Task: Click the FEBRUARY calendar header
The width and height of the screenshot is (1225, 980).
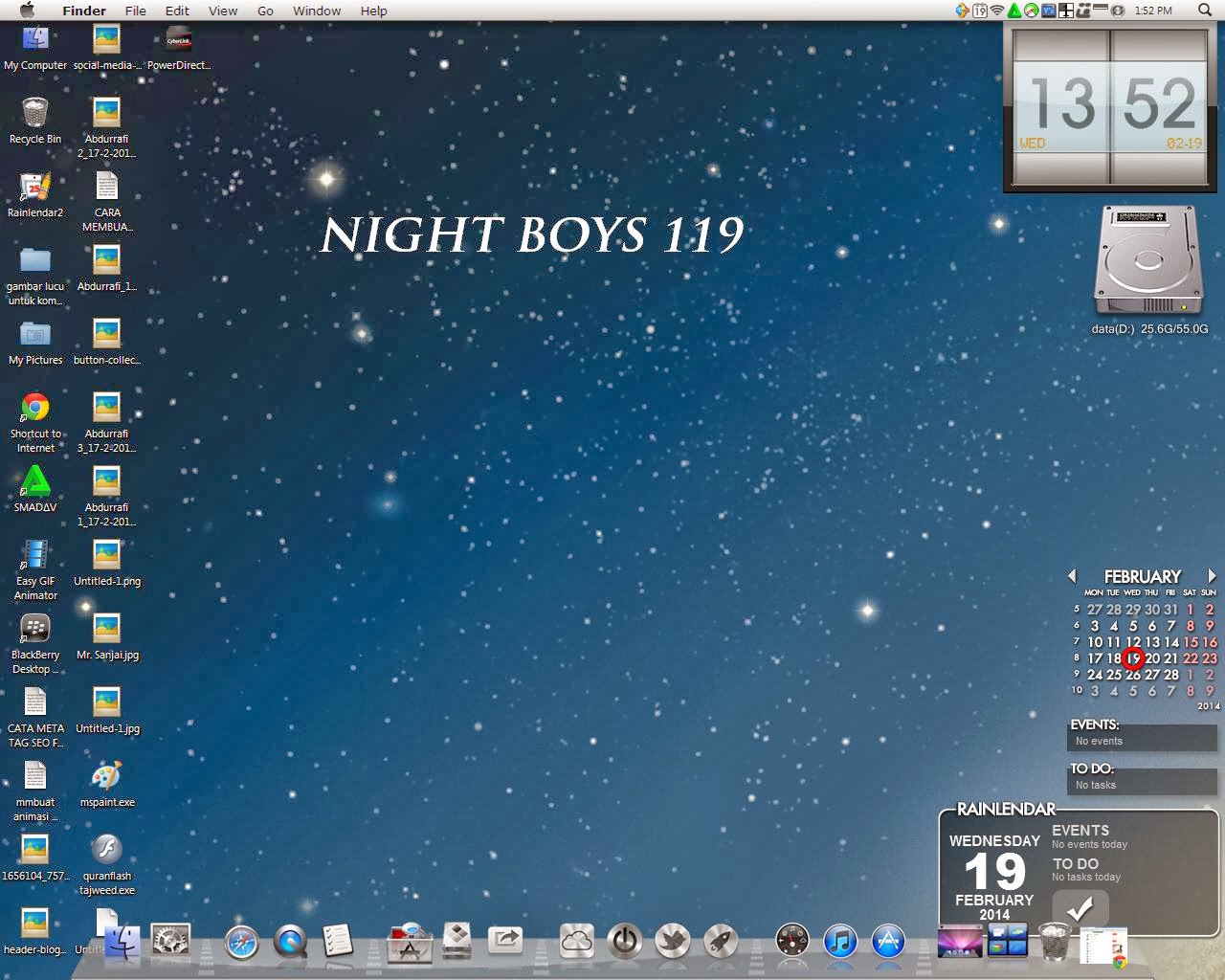Action: point(1143,576)
